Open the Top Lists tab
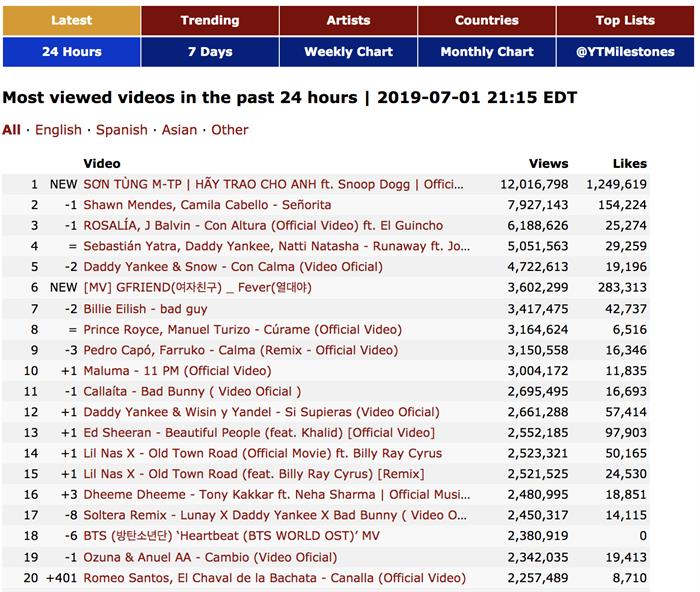Screen dimensions: 700x592 point(625,20)
